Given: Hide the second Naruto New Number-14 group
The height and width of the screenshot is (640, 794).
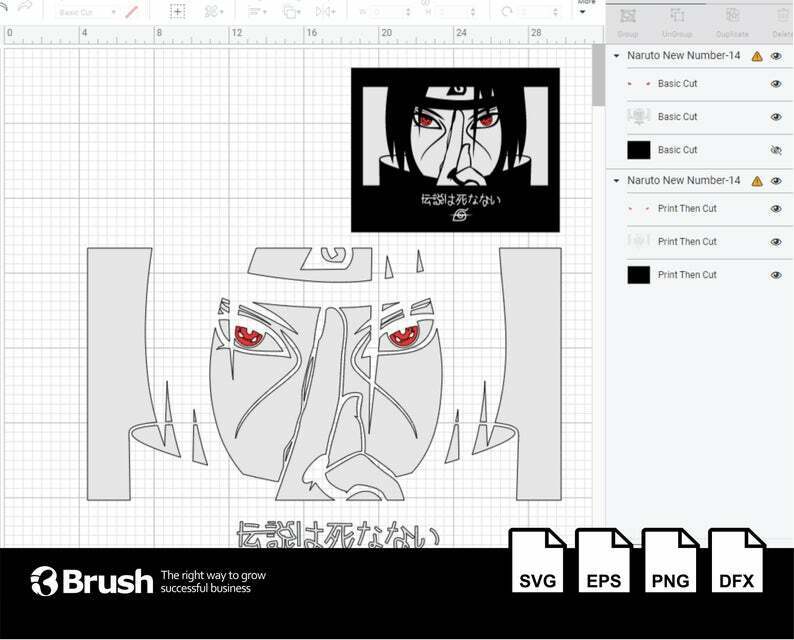Looking at the screenshot, I should [776, 181].
